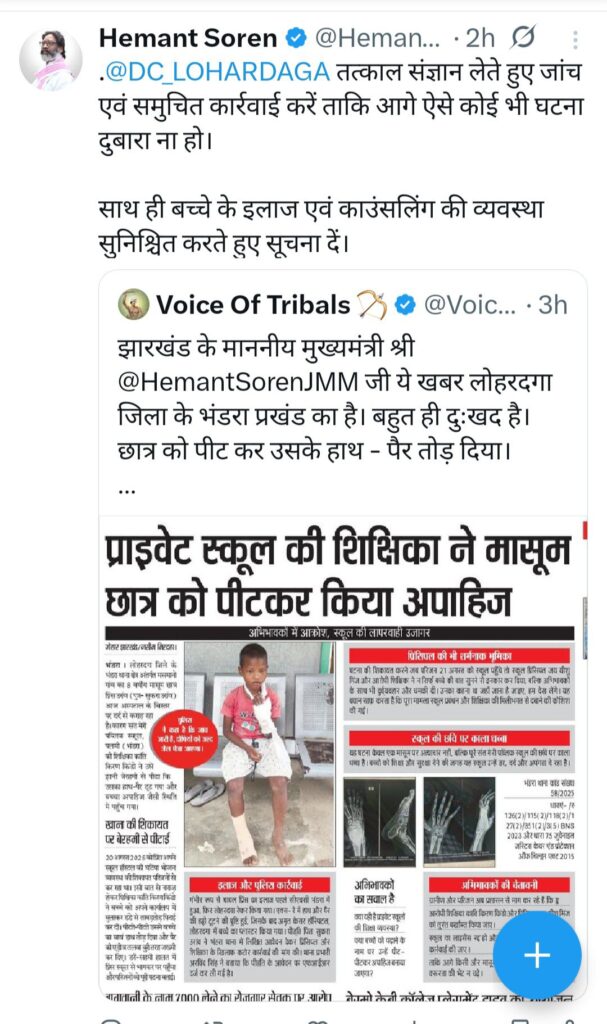The image size is (607, 1024).
Task: Open the three-dot more options menu
Action: (575, 40)
